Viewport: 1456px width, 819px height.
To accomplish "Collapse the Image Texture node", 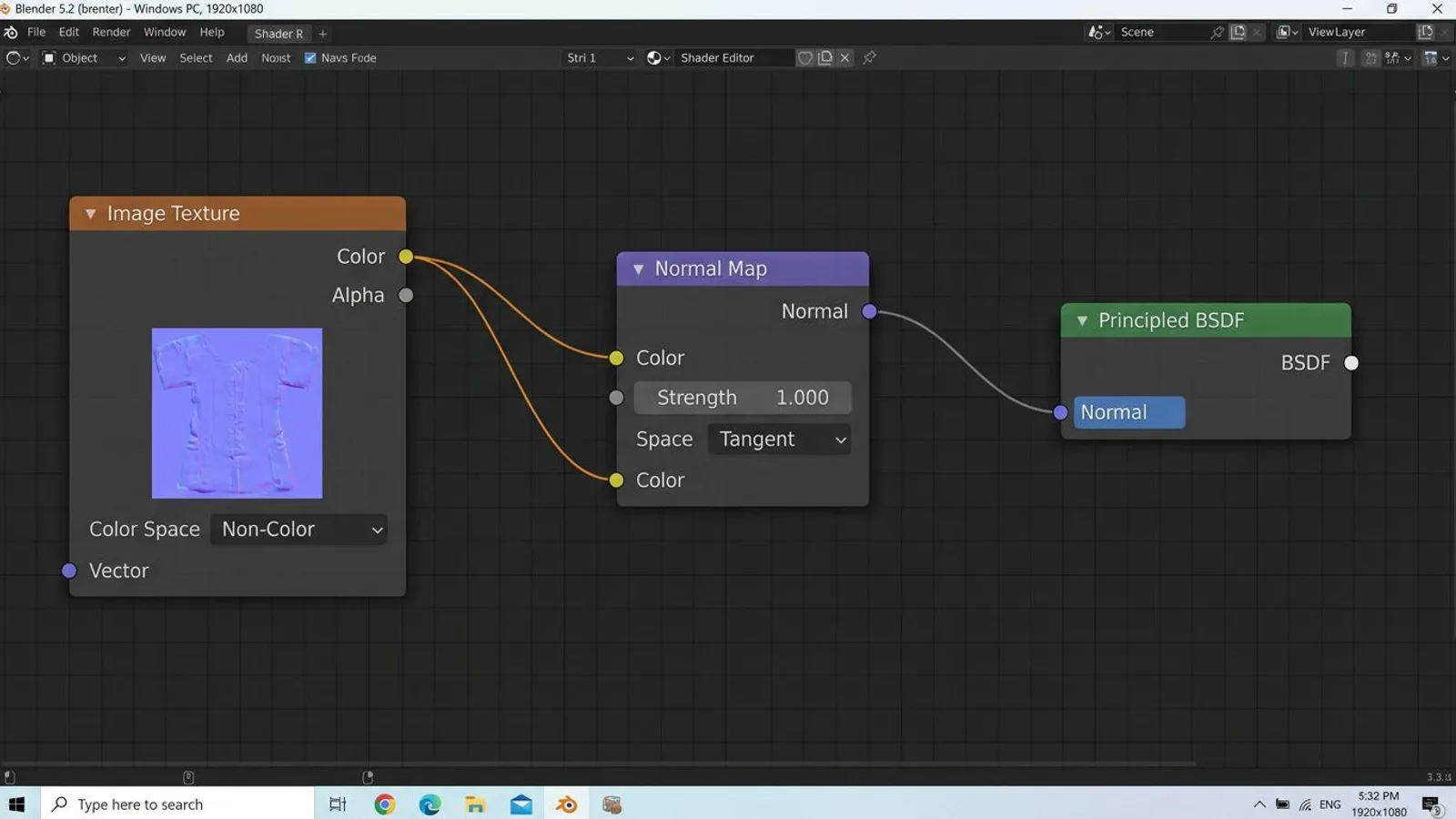I will point(91,214).
